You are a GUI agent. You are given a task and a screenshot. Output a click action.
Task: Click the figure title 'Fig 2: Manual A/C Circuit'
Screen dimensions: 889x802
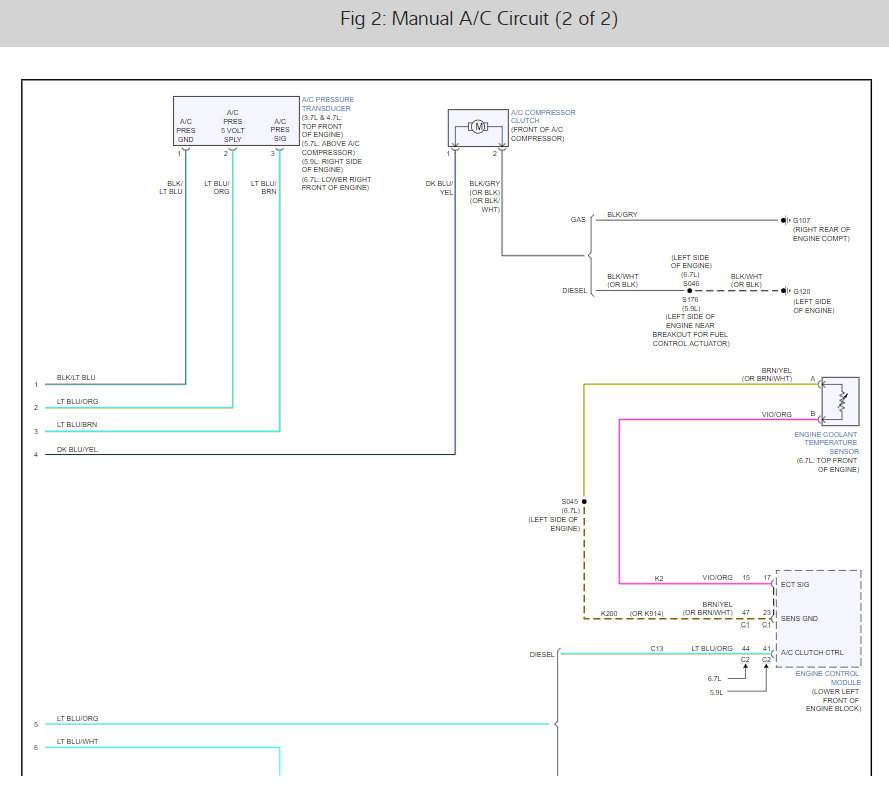click(x=479, y=19)
